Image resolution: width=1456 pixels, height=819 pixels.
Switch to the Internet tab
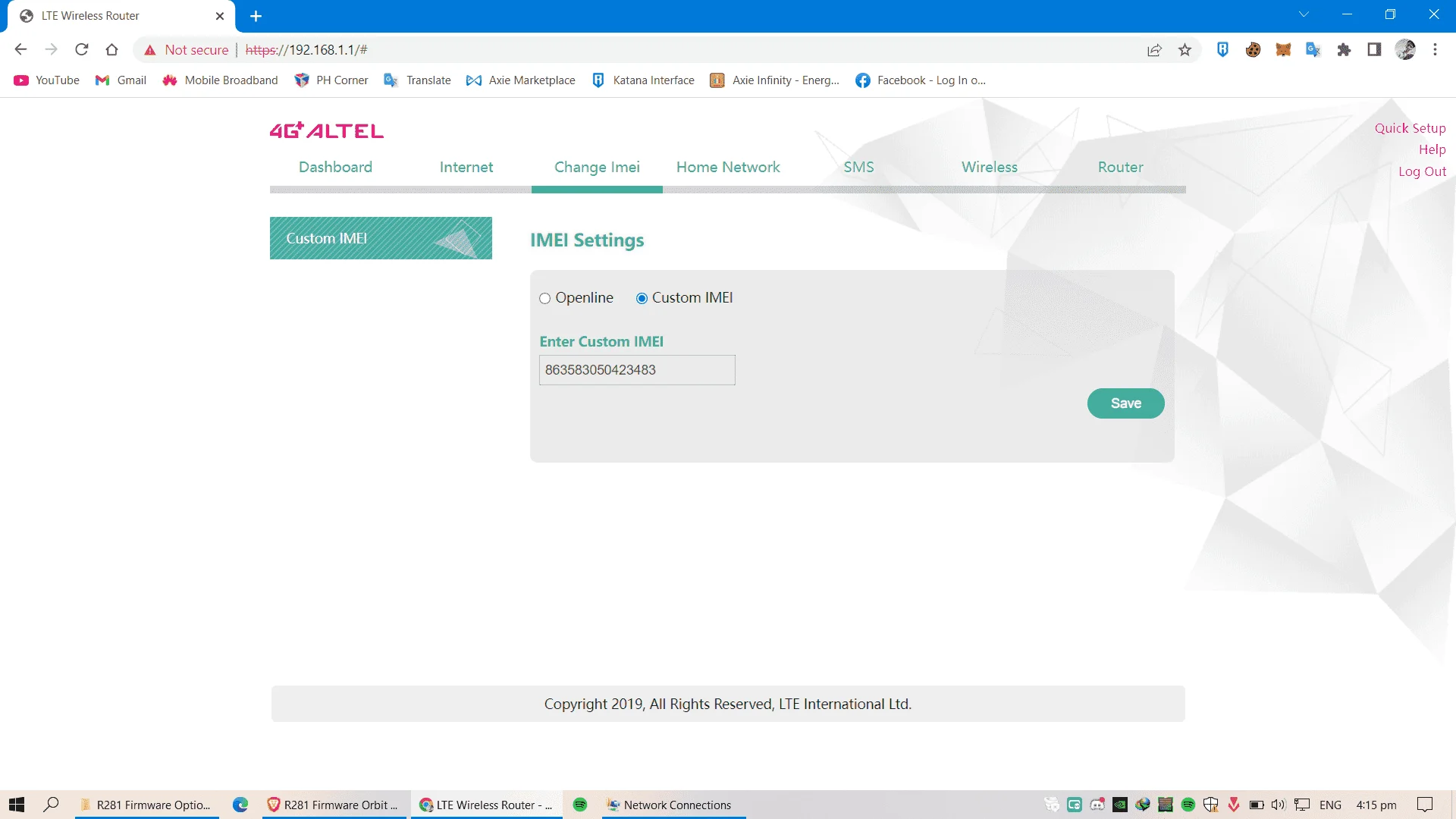pos(466,168)
